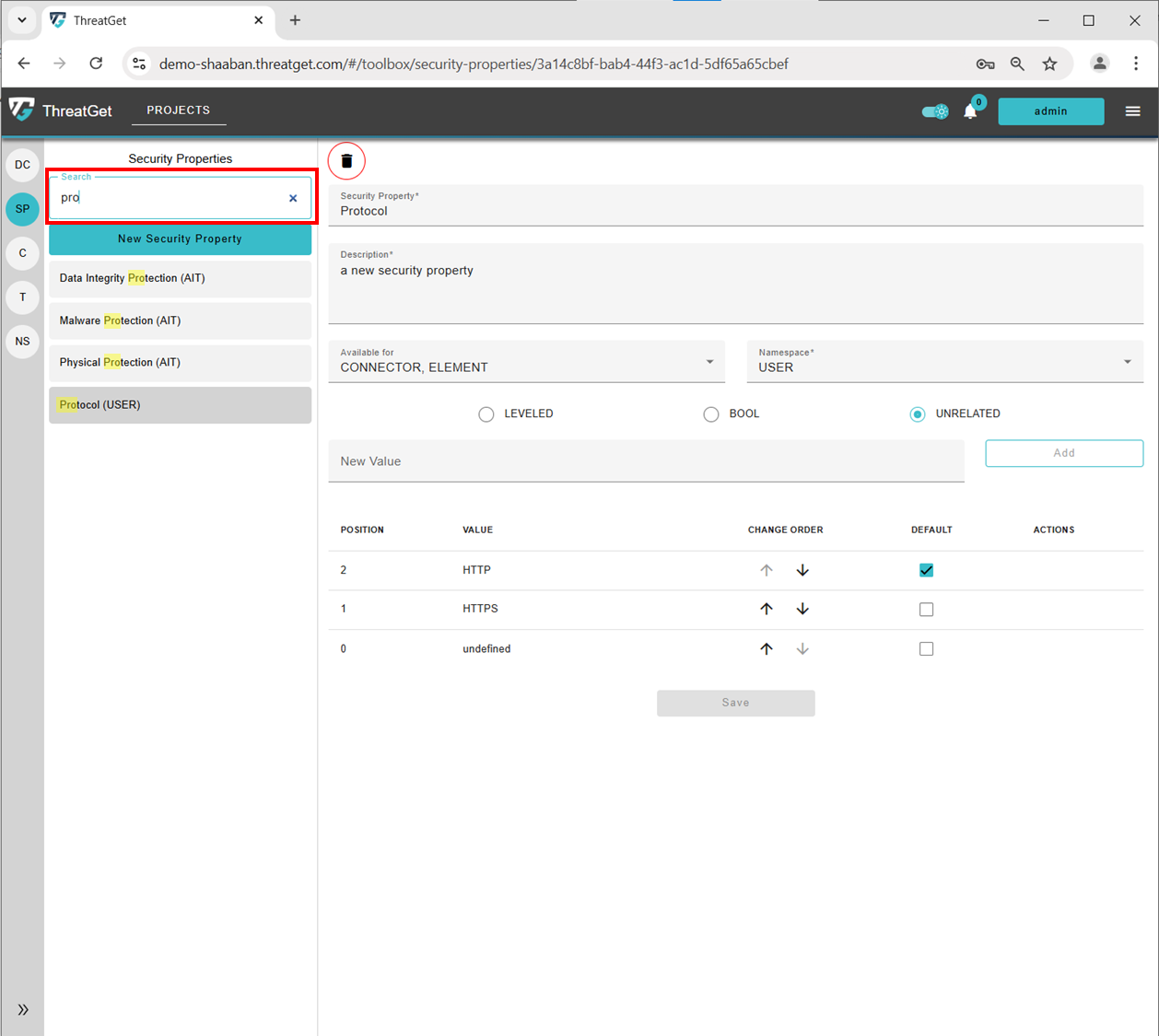This screenshot has width=1159, height=1036.
Task: Open browser zoom indicator icon
Action: (x=1017, y=64)
